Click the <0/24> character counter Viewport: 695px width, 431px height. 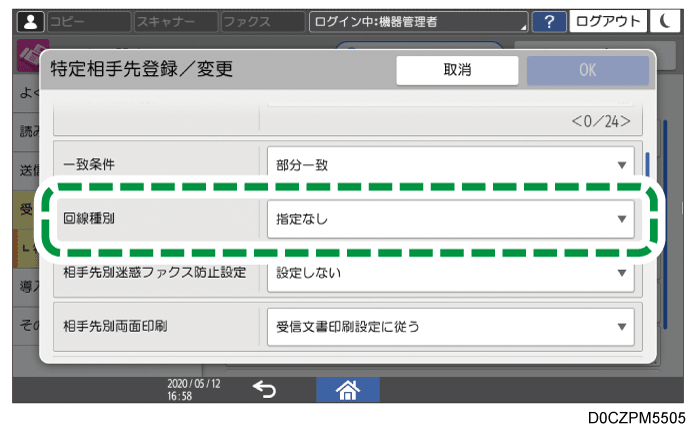point(601,121)
